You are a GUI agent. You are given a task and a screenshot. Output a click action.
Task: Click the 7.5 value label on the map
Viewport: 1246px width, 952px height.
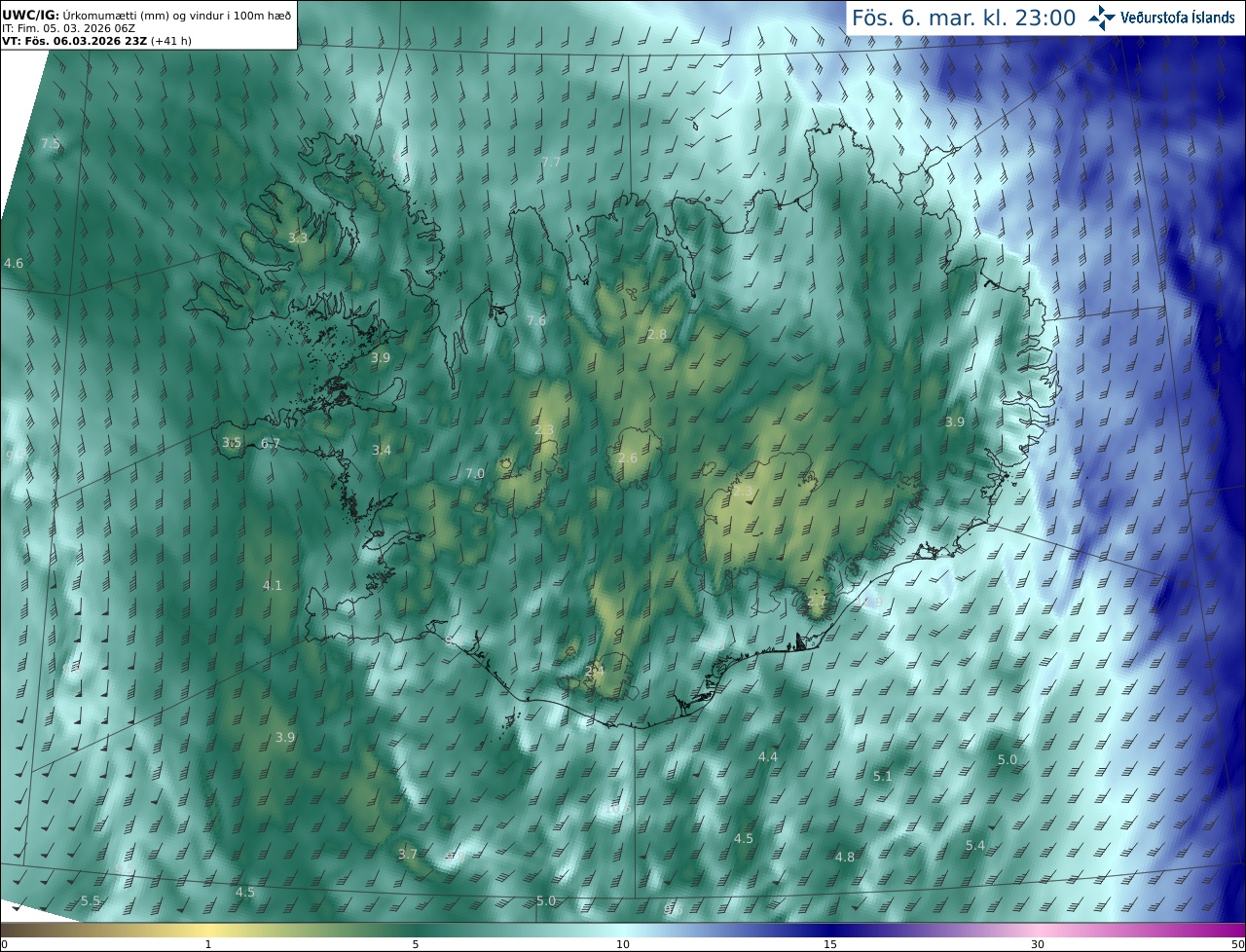click(x=51, y=143)
